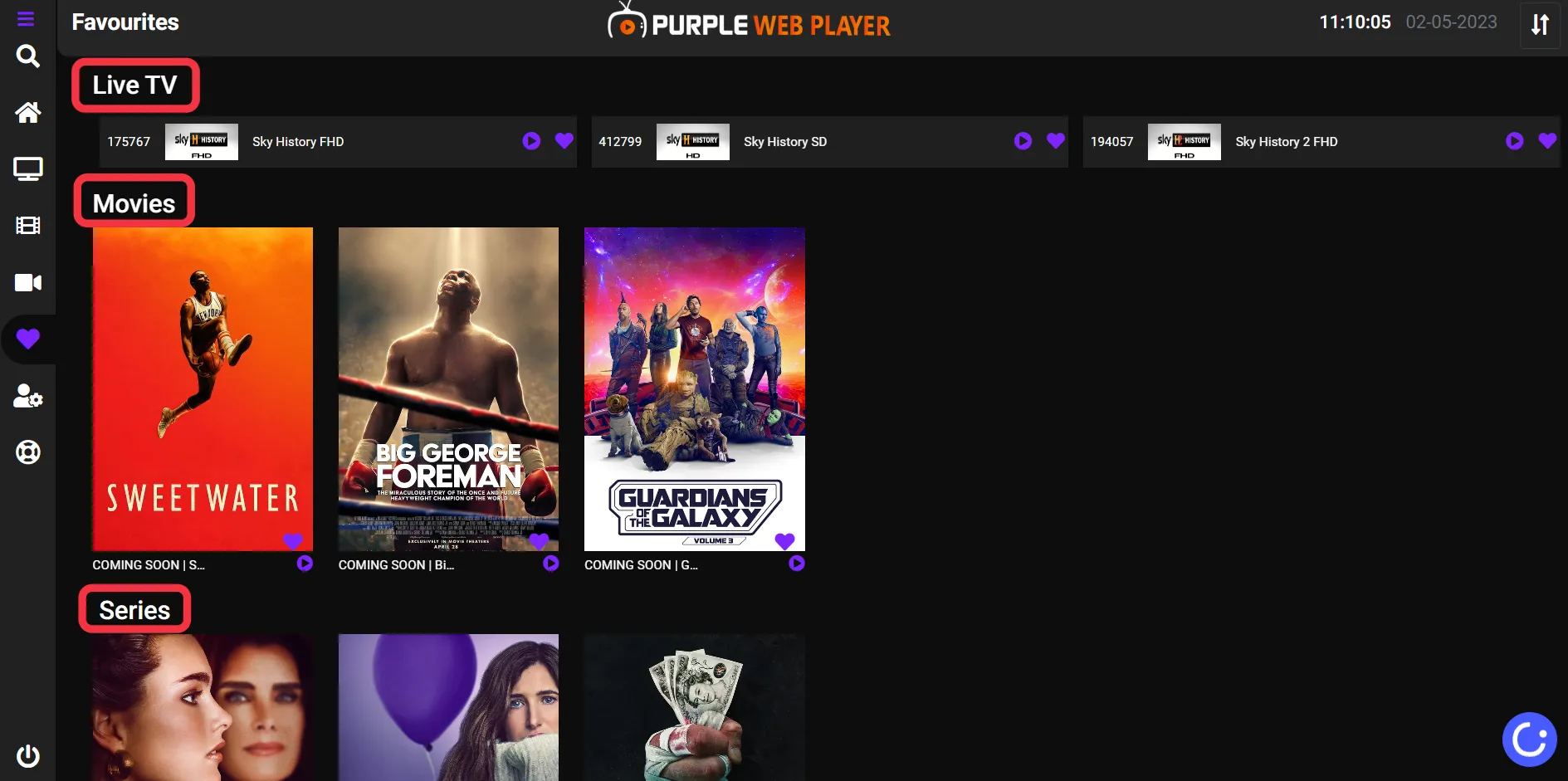Open the series poster with purple balloon
The image size is (1568, 781).
[448, 708]
